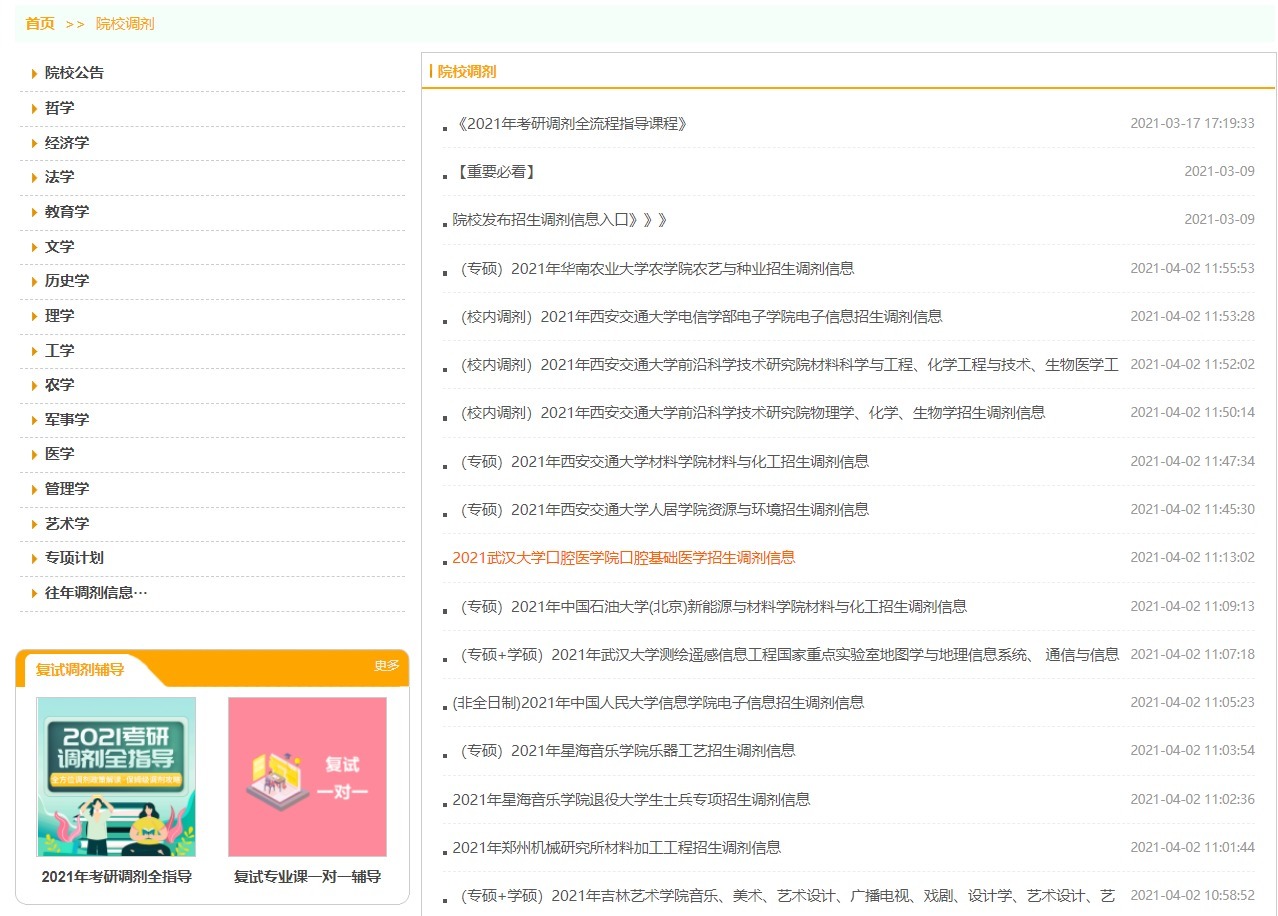Click the 管理学 arrow icon
Image resolution: width=1278 pixels, height=916 pixels.
(x=34, y=488)
